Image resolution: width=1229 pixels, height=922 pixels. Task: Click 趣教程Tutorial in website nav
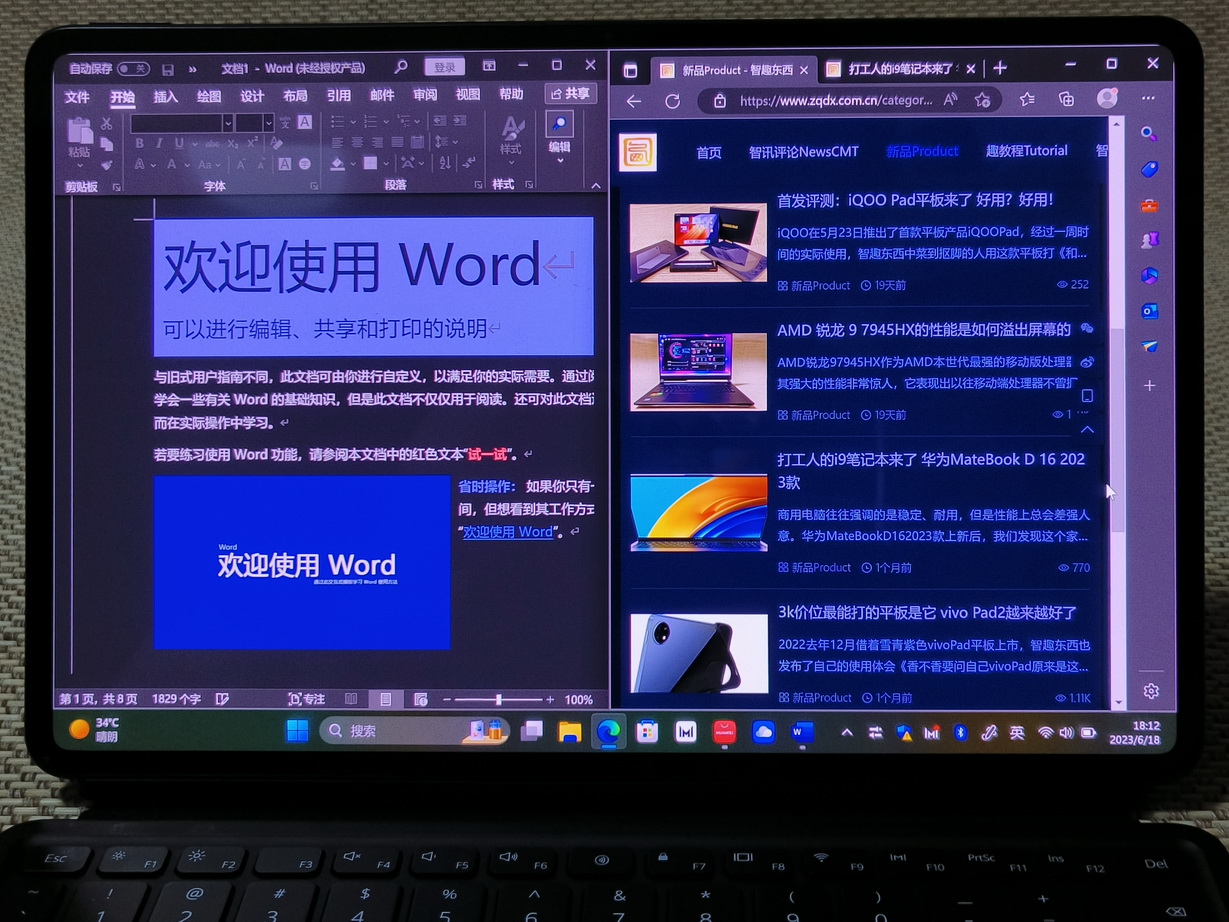pyautogui.click(x=1027, y=150)
